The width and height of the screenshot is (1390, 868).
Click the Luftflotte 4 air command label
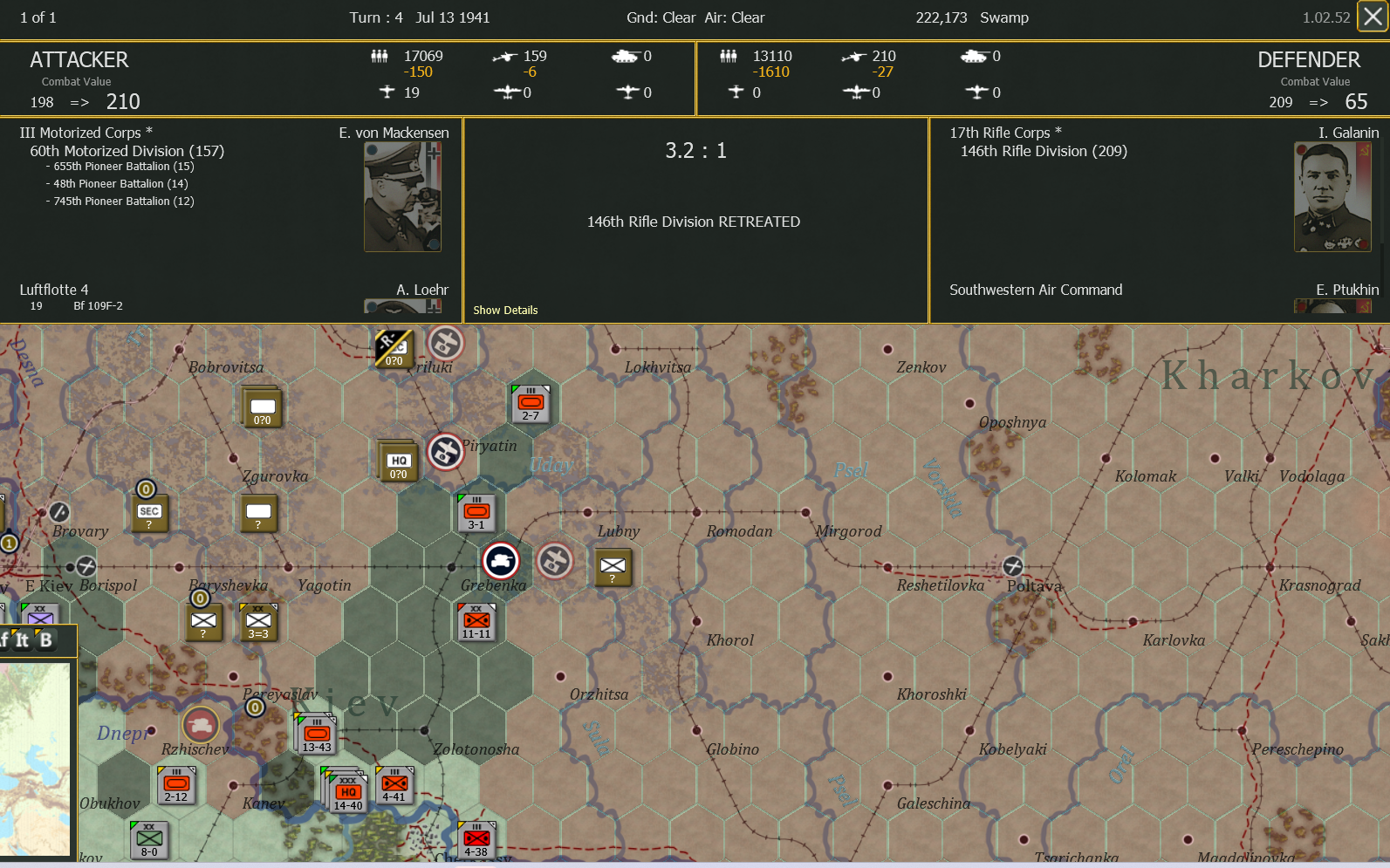tap(54, 290)
